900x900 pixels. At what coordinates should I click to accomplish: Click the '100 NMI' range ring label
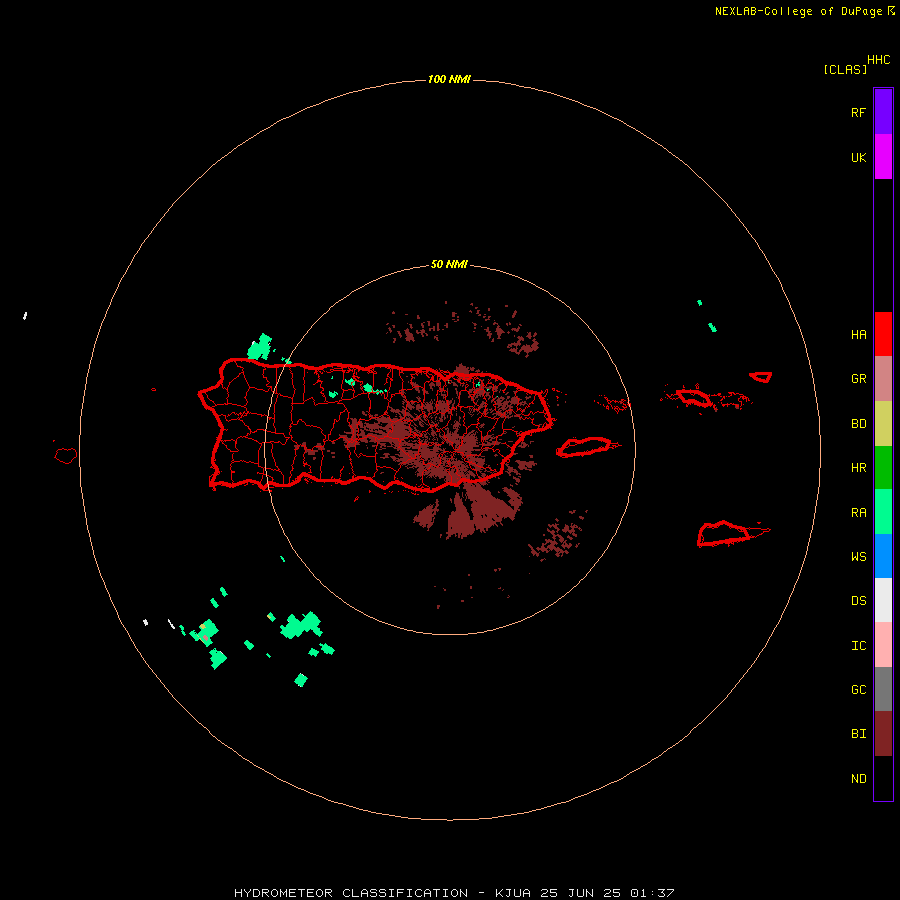(x=449, y=79)
